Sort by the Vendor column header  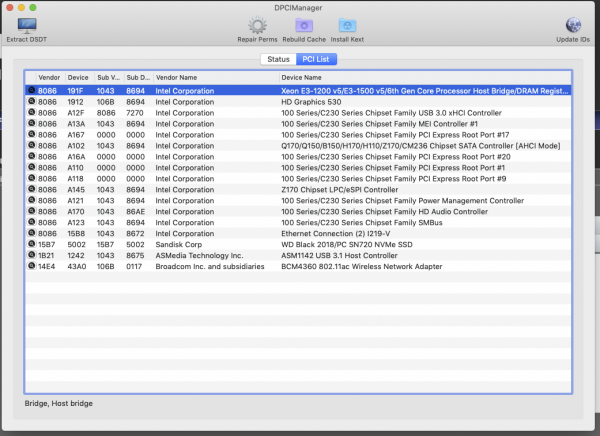point(50,77)
